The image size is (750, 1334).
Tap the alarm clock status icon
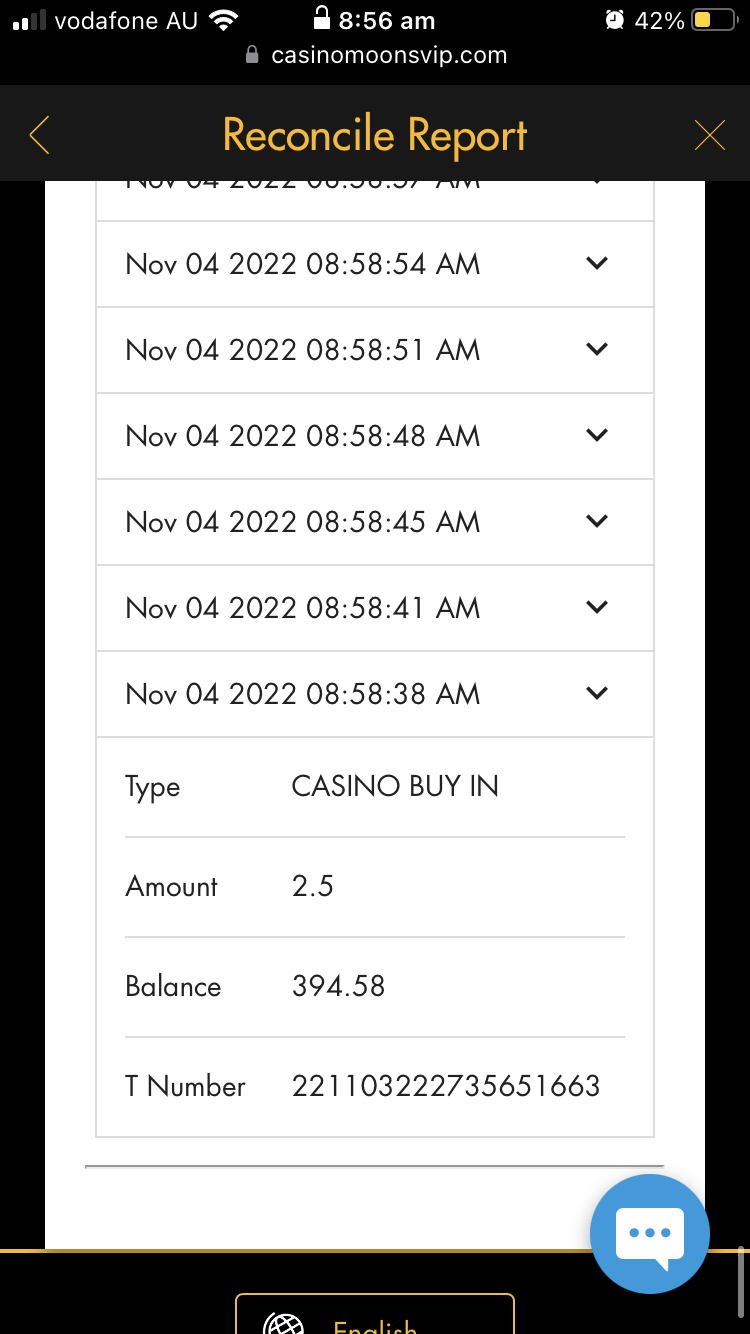tap(614, 20)
